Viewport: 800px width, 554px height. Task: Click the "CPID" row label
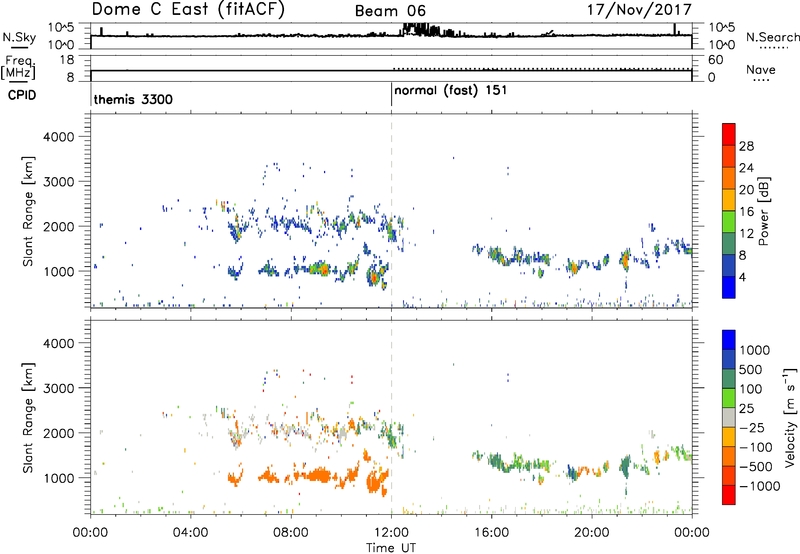(x=22, y=95)
